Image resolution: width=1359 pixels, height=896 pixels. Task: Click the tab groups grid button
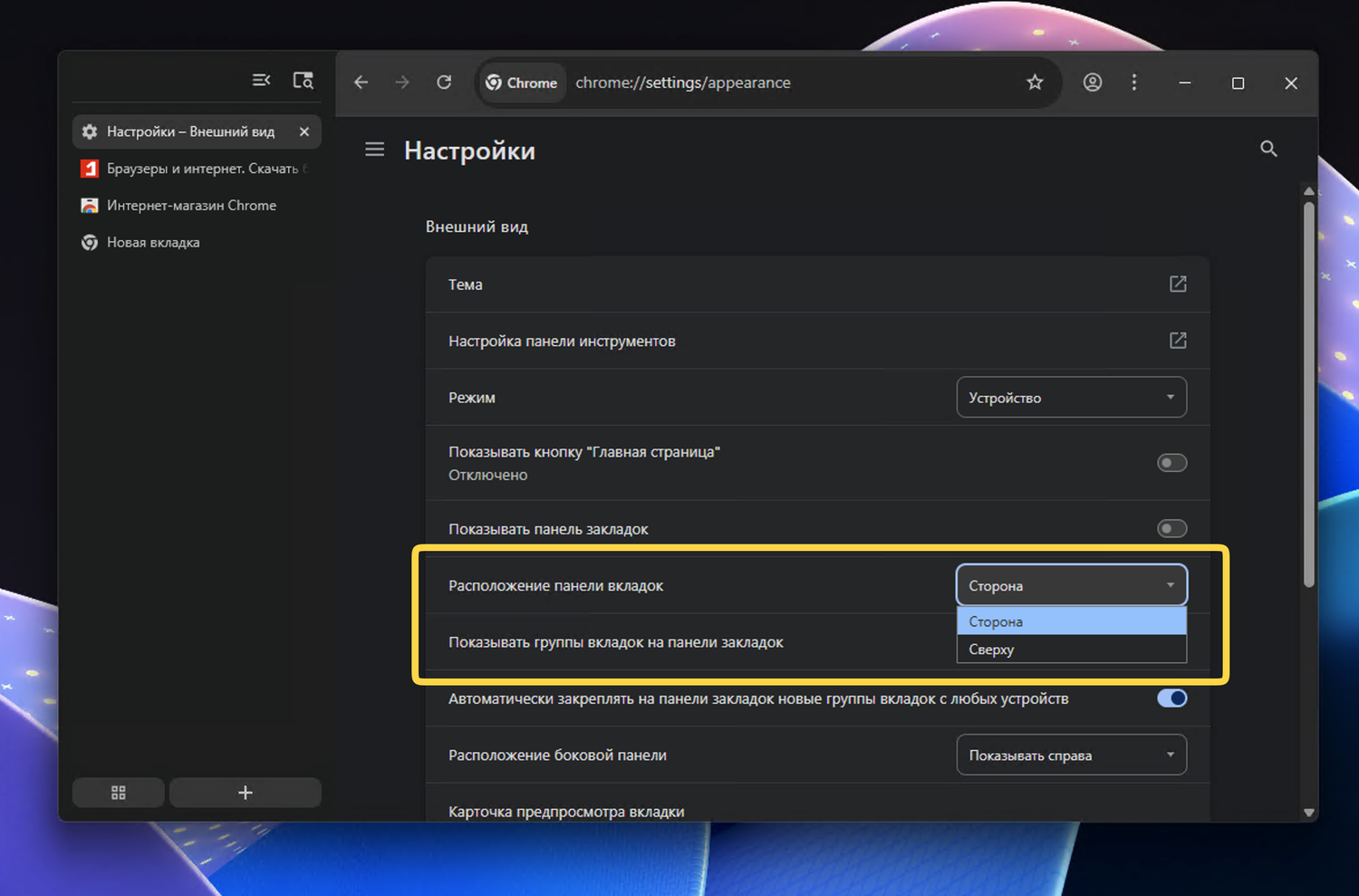pos(119,793)
